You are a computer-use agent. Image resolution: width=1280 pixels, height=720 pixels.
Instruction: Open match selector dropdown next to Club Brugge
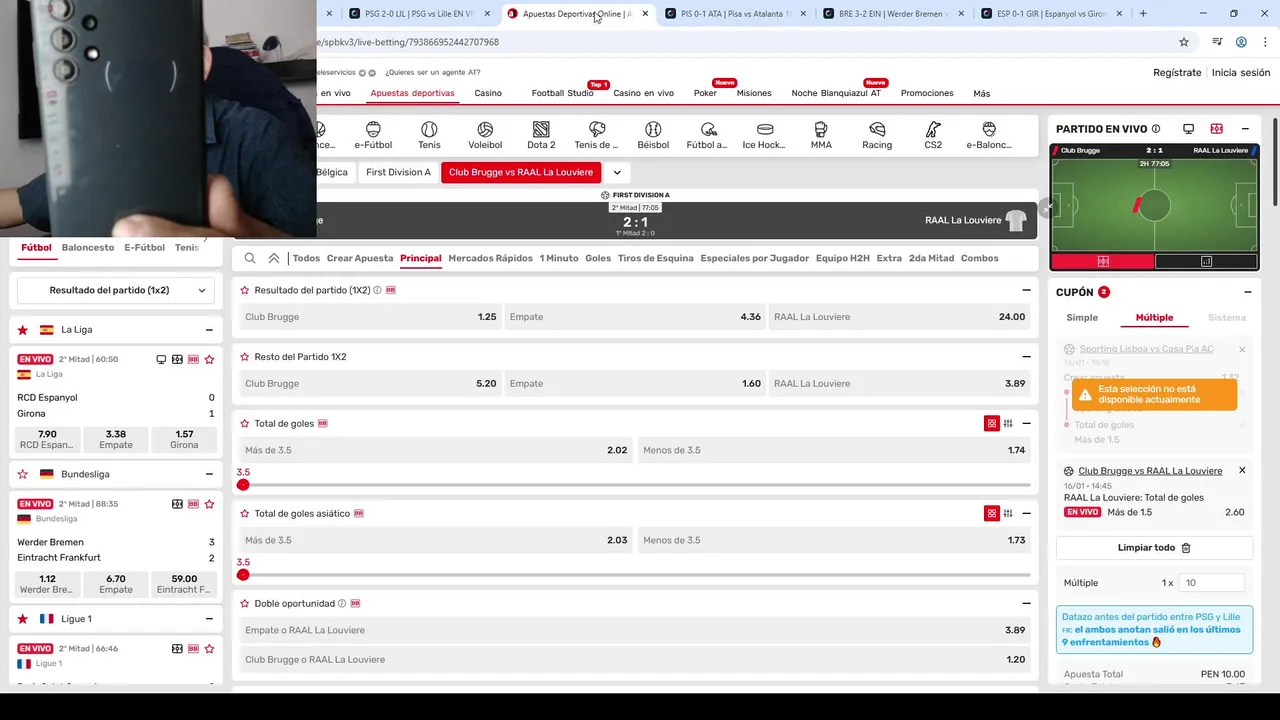point(617,172)
